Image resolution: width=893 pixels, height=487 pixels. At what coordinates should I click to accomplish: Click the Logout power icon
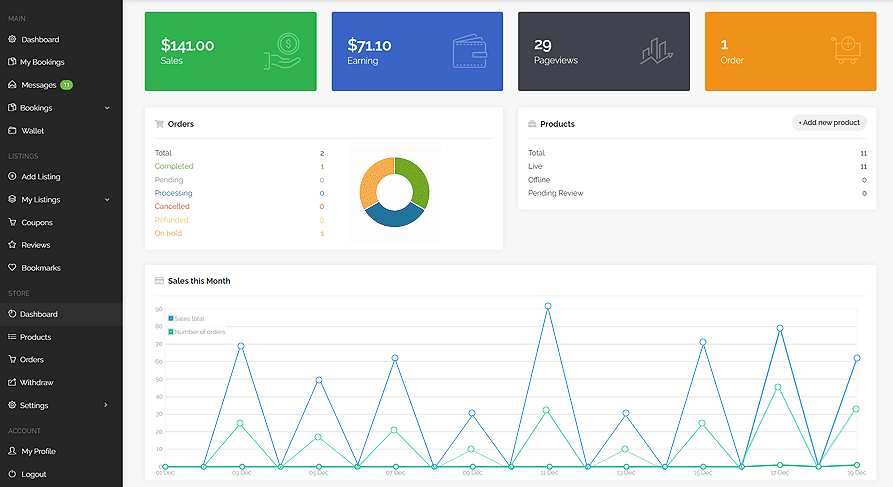pyautogui.click(x=12, y=474)
